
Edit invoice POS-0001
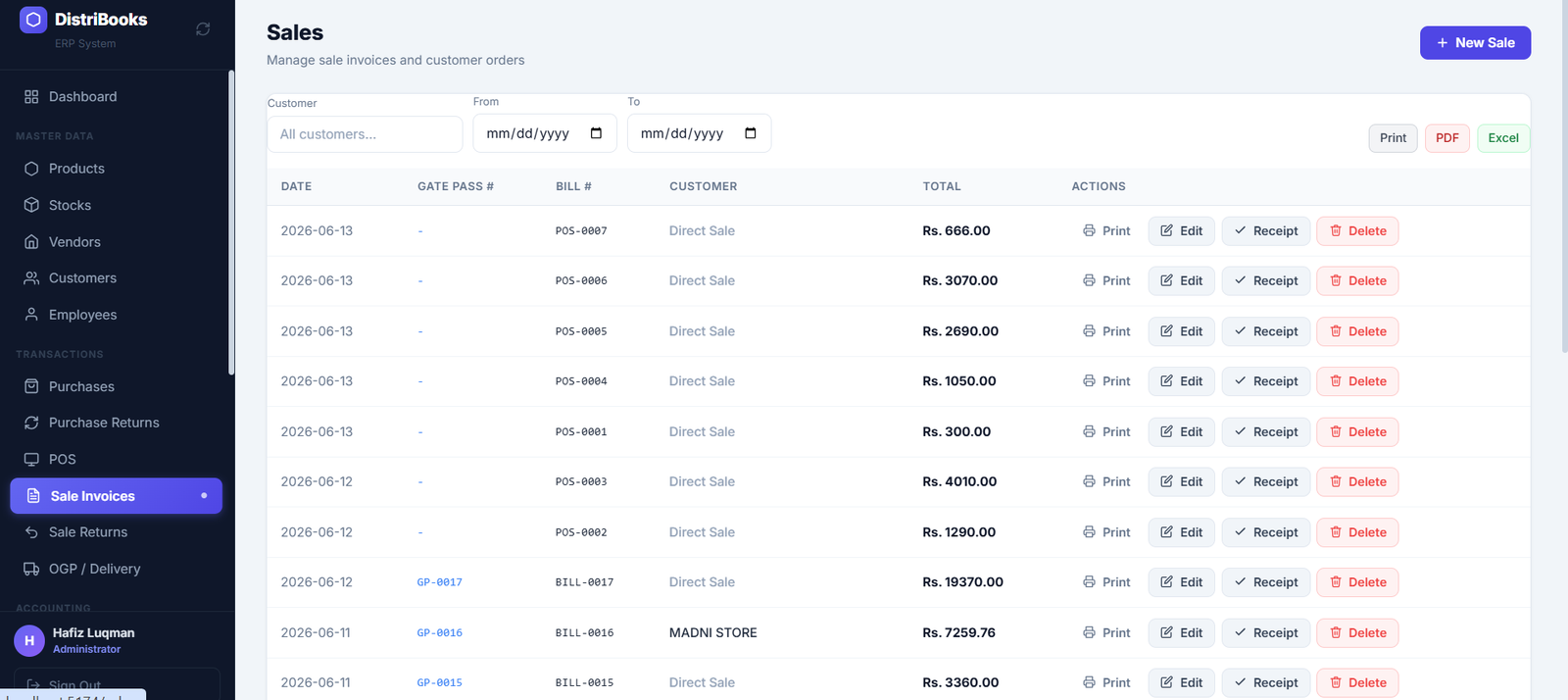1181,432
